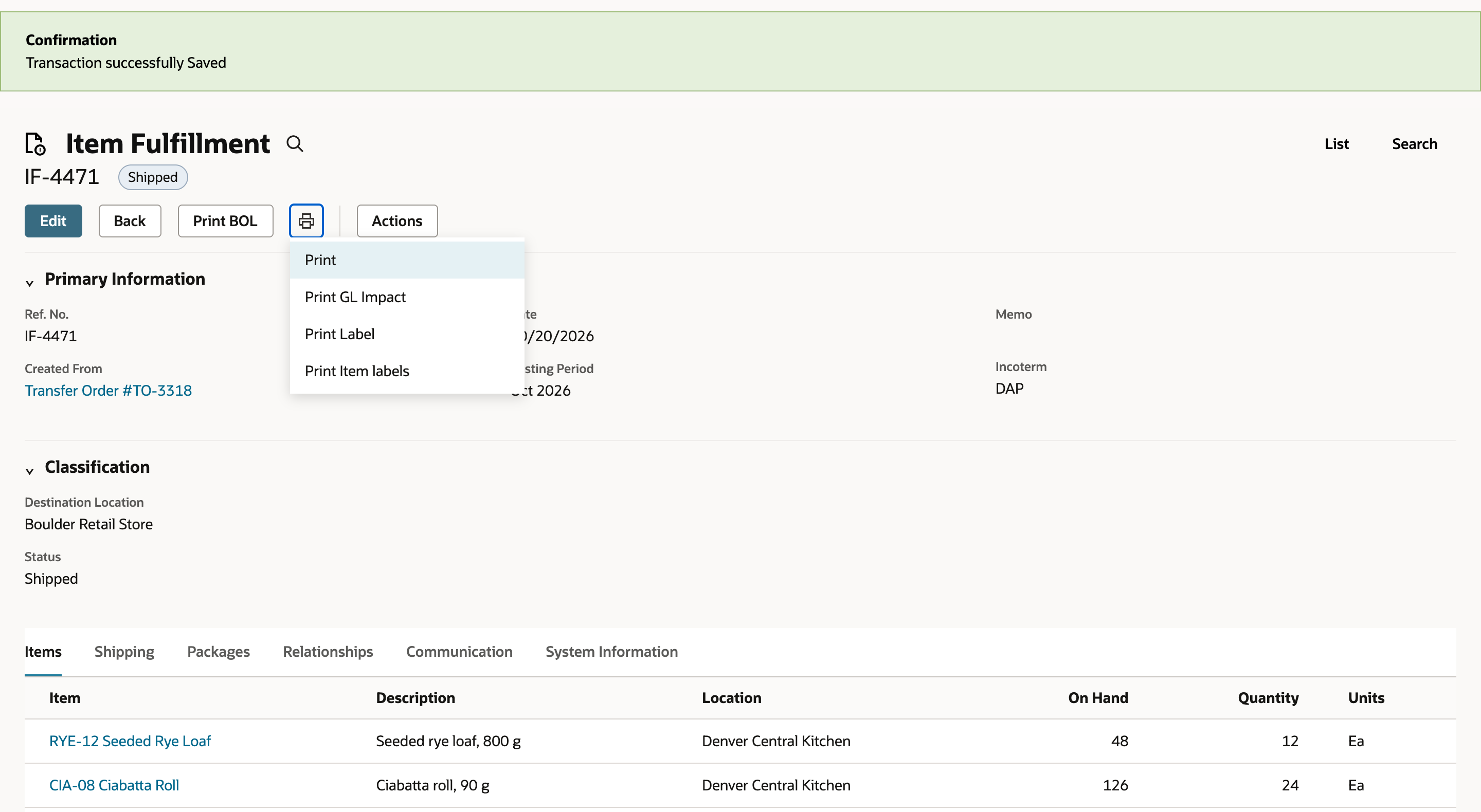Click the on hand value 48
Image resolution: width=1481 pixels, height=812 pixels.
coord(1119,741)
